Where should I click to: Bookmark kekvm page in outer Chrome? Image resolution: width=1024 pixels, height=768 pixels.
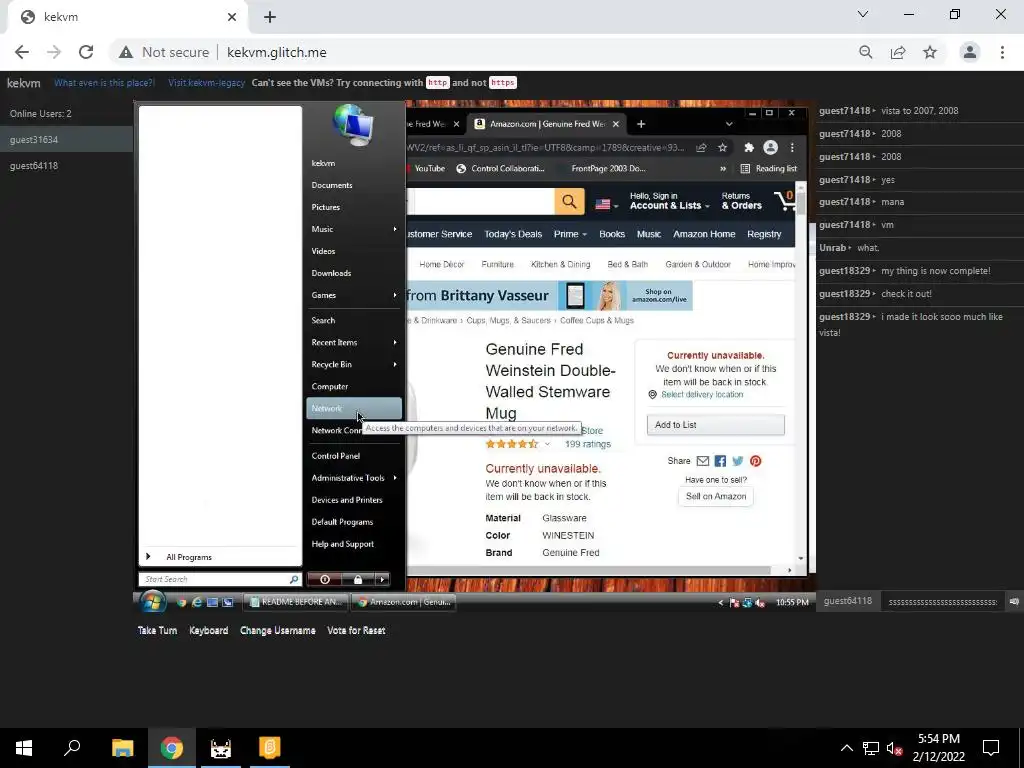[x=930, y=52]
